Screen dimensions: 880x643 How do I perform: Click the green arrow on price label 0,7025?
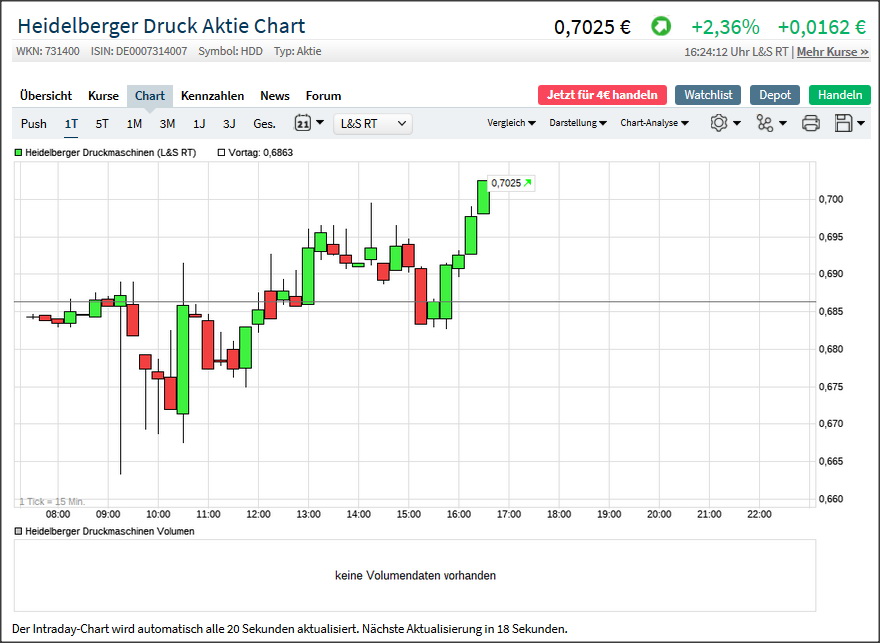[528, 183]
